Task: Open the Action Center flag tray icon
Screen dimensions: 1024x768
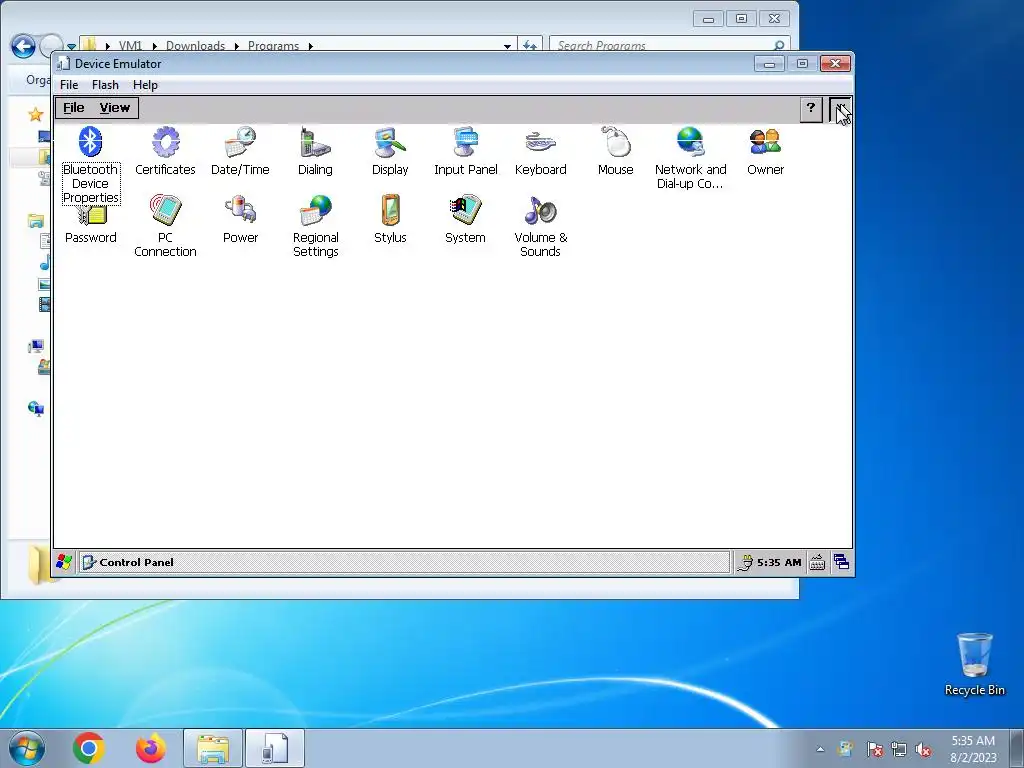Action: [874, 749]
